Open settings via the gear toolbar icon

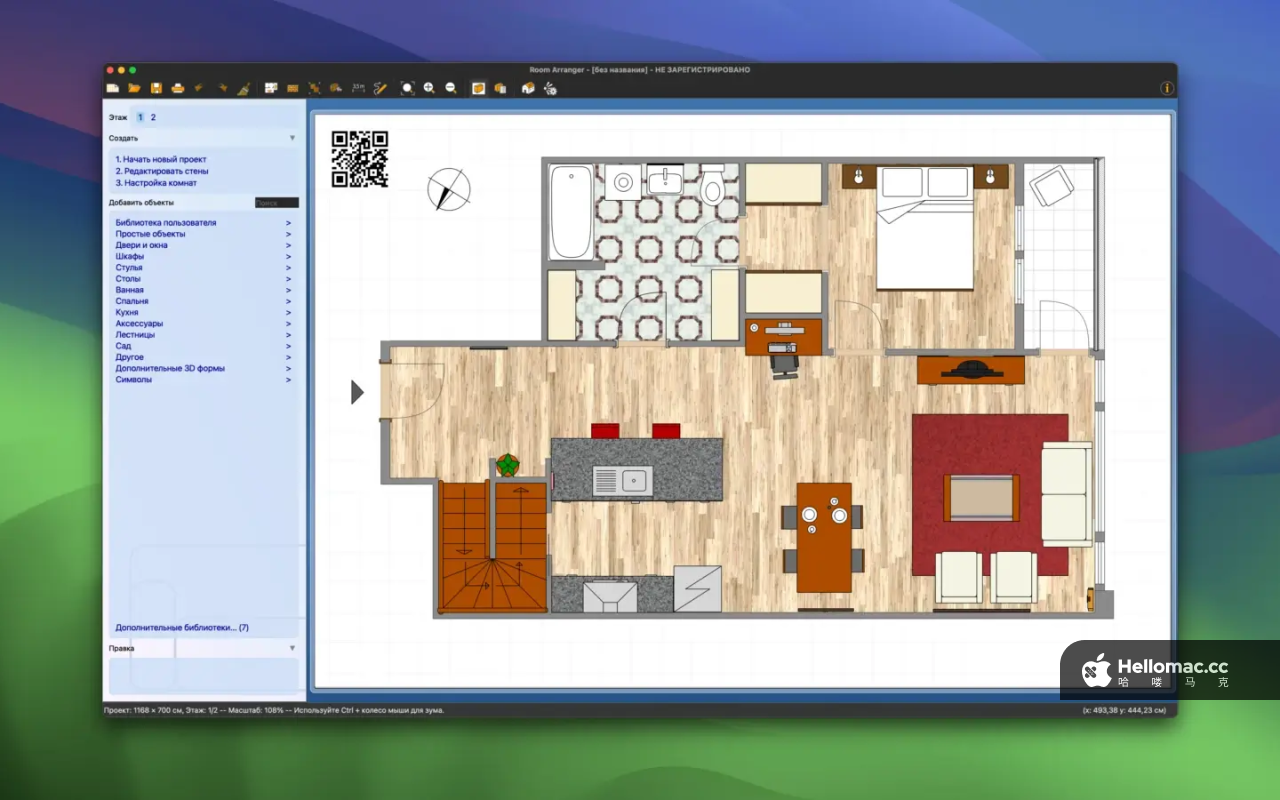tap(550, 88)
